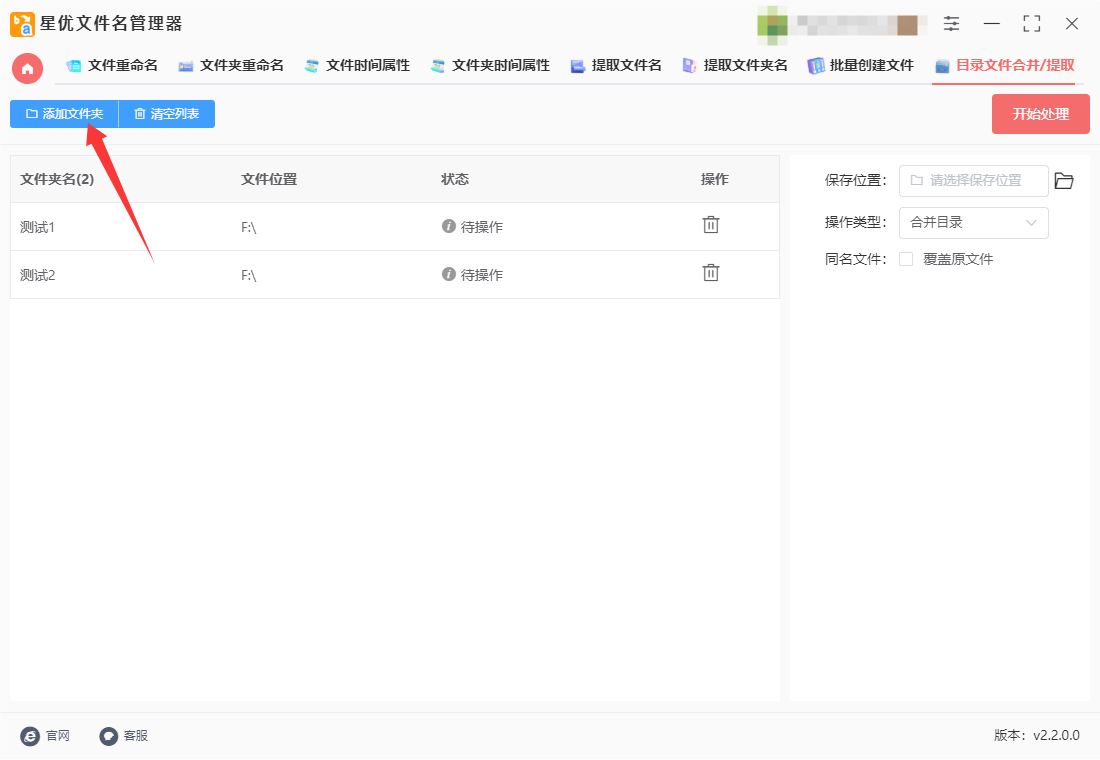Click the 文件夹名(2) column header
Screen dimensions: 1100x760
click(x=57, y=179)
